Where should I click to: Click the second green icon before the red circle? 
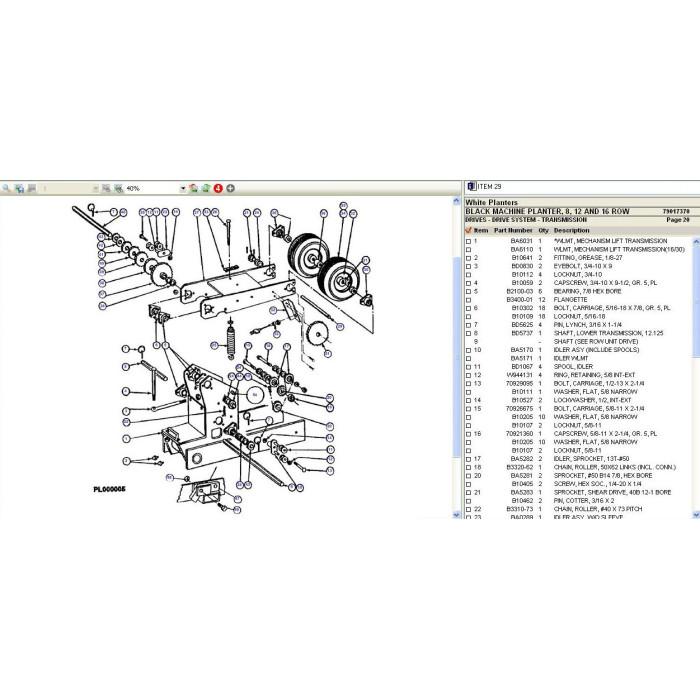pyautogui.click(x=206, y=188)
